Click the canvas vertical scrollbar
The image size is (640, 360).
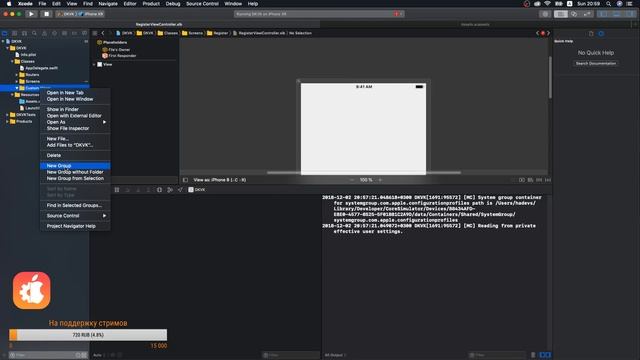pos(550,77)
